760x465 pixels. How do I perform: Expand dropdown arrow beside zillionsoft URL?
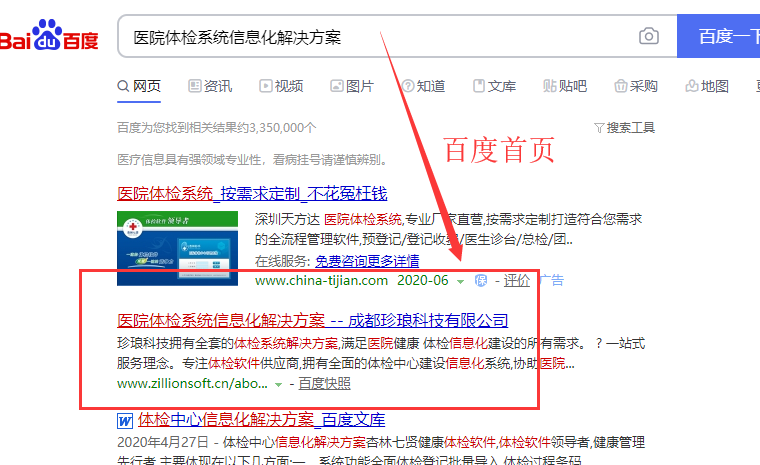pyautogui.click(x=278, y=385)
